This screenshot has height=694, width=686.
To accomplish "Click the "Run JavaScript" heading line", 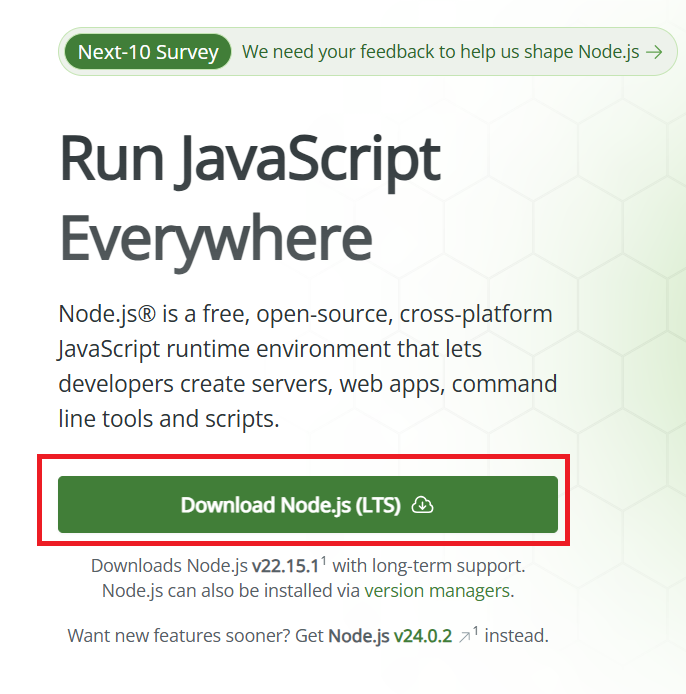I will click(x=249, y=160).
